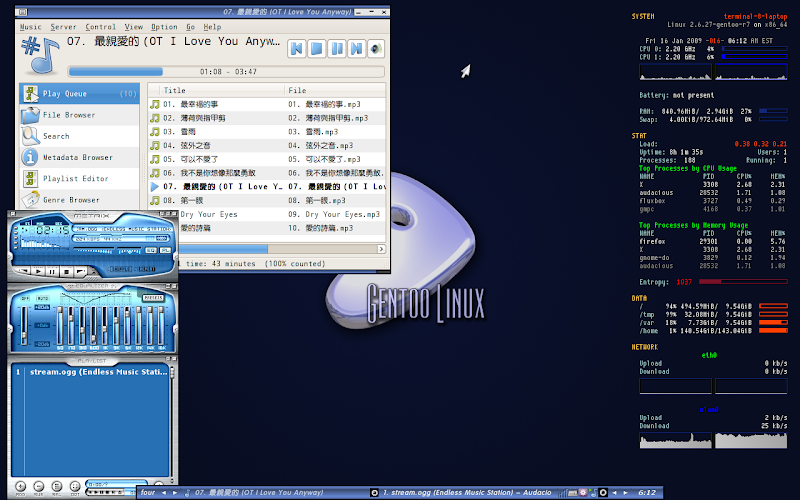Image resolution: width=800 pixels, height=500 pixels.
Task: Click the volume speaker icon in GMPC
Action: pos(377,48)
